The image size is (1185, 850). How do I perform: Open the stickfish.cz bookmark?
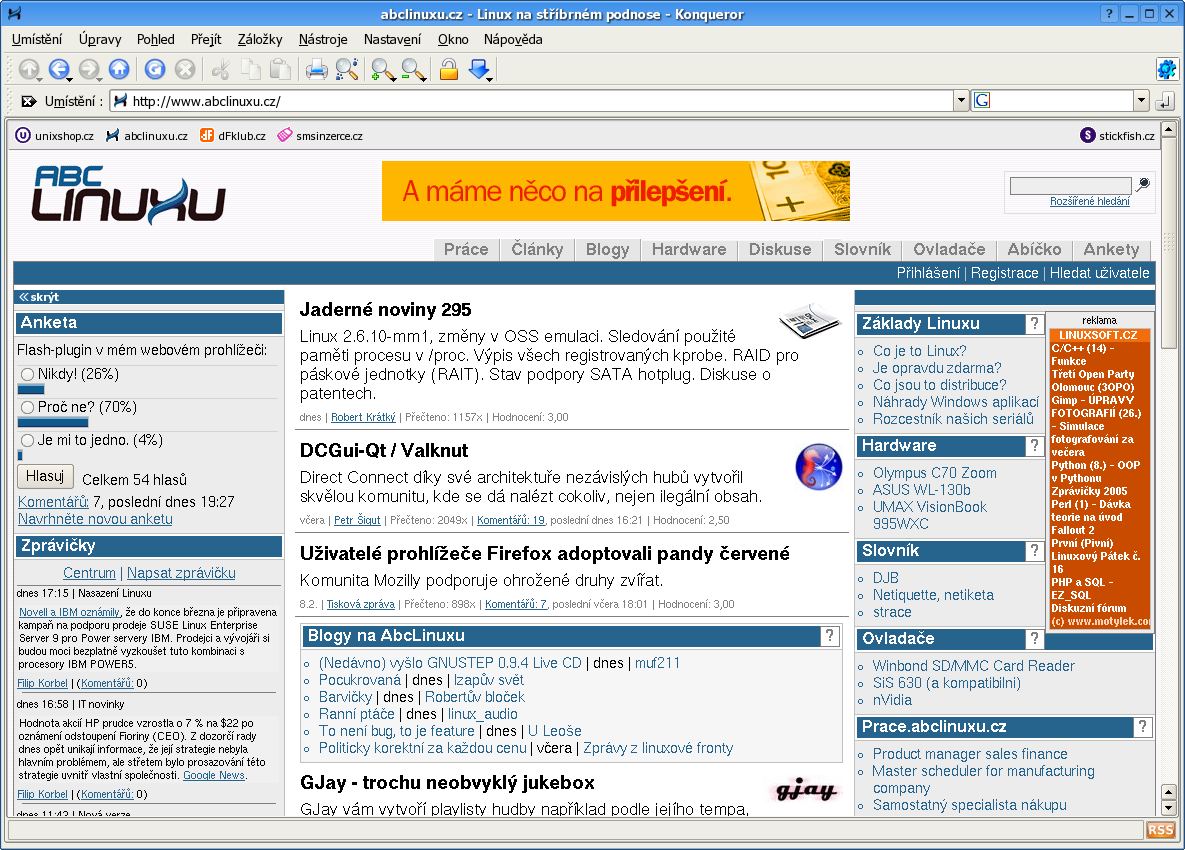pos(1118,136)
